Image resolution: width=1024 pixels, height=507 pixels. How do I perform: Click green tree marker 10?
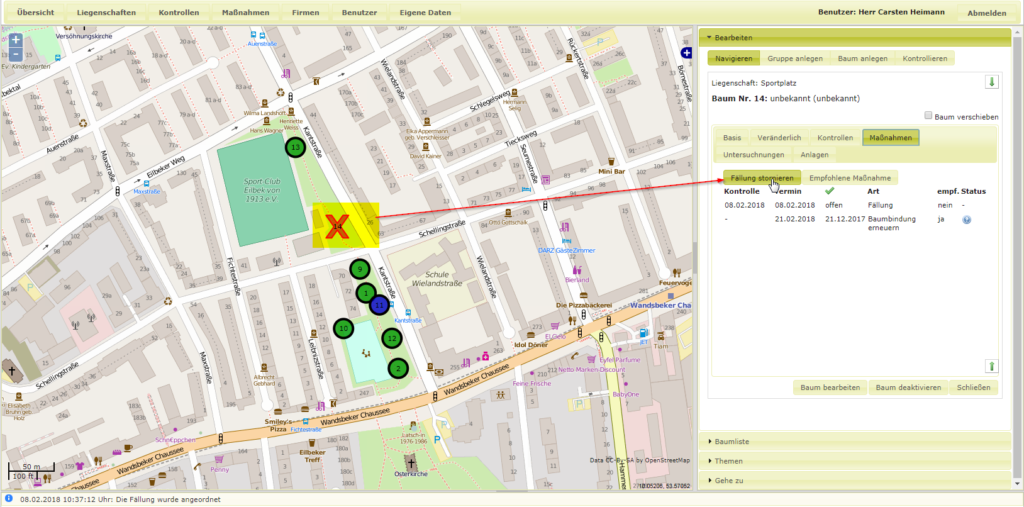click(x=343, y=328)
